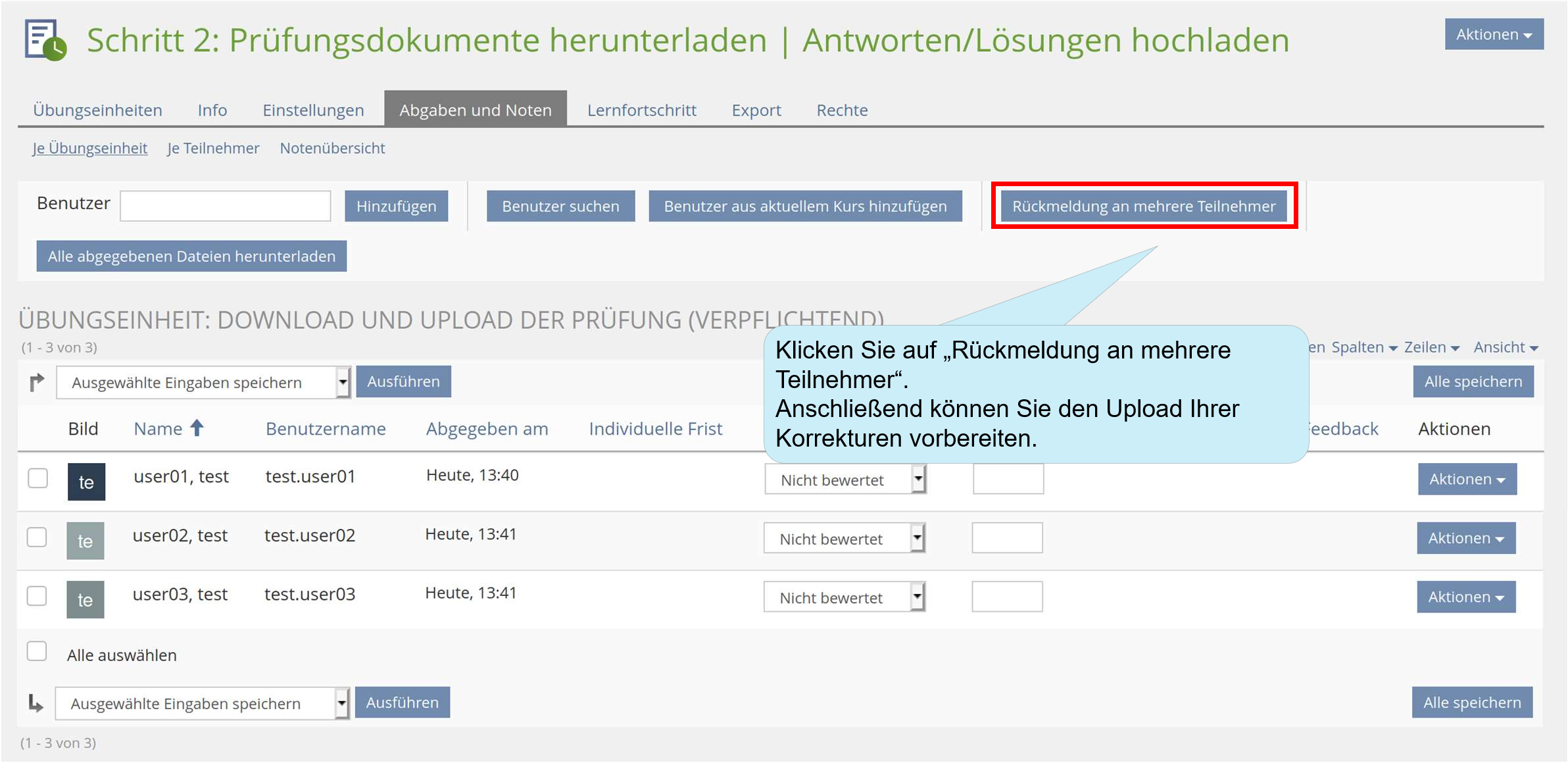
Task: Select the Je Übungseinheit sub-tab
Action: 90,149
